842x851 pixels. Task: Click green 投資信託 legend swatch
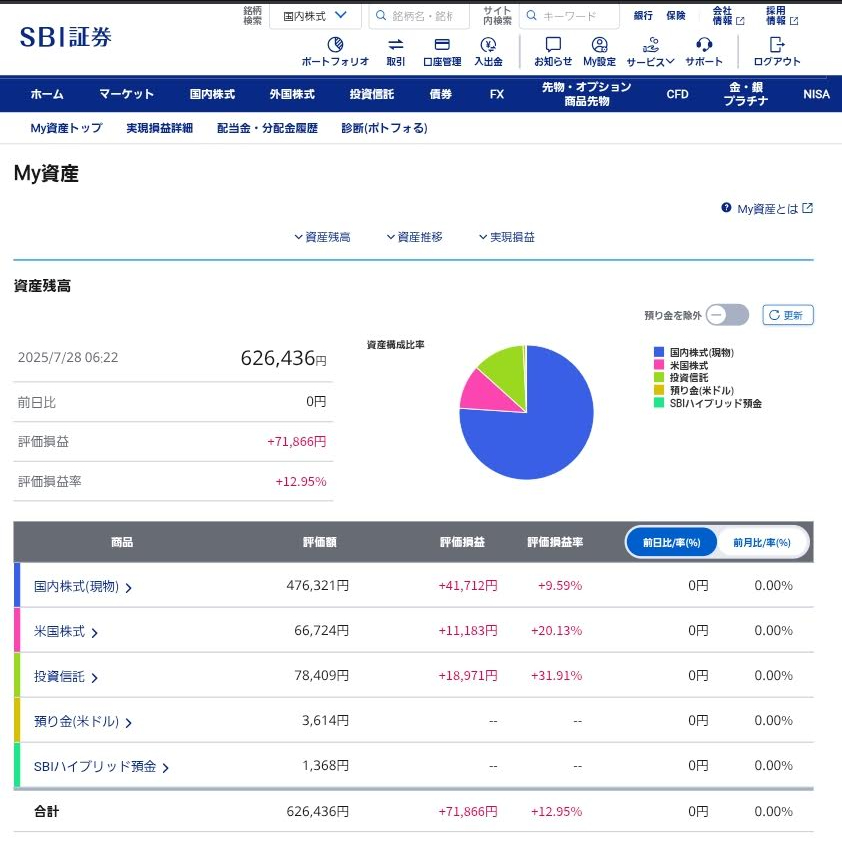click(x=659, y=377)
